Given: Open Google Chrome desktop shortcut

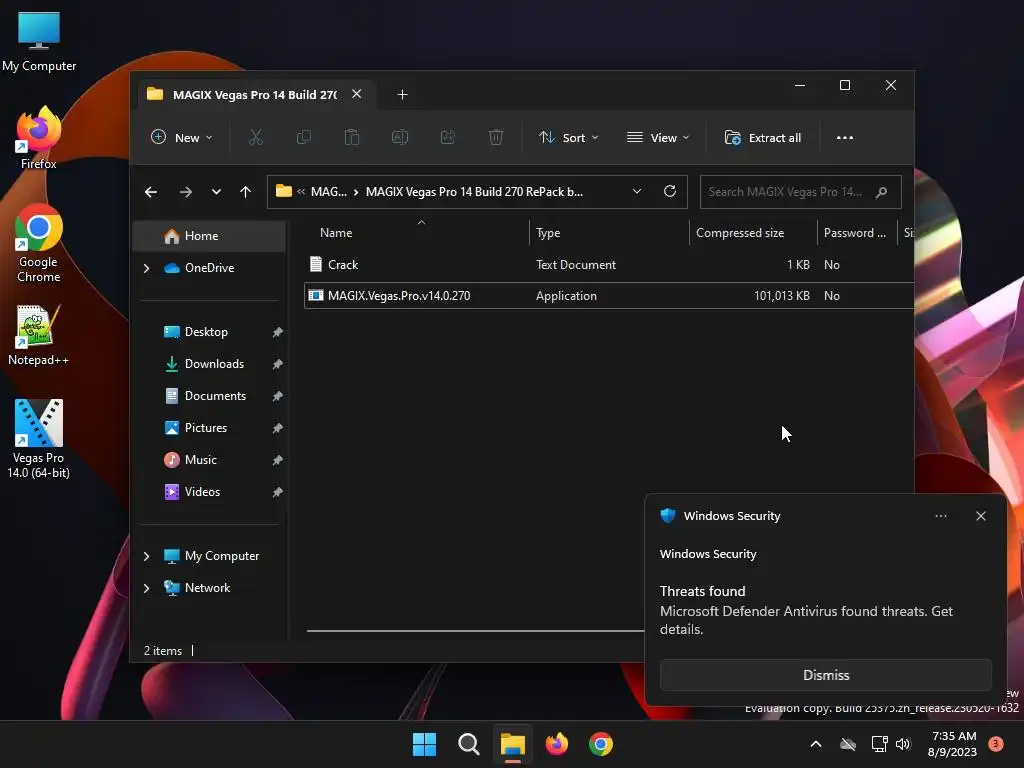Looking at the screenshot, I should (x=39, y=243).
